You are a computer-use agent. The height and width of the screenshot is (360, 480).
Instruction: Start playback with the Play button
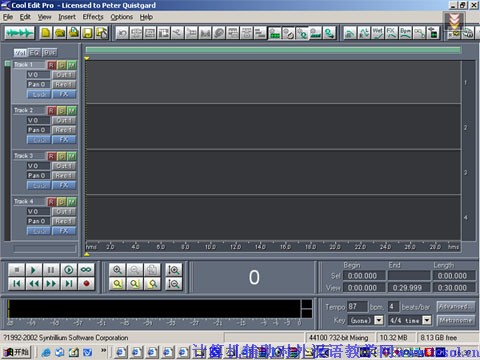point(33,270)
